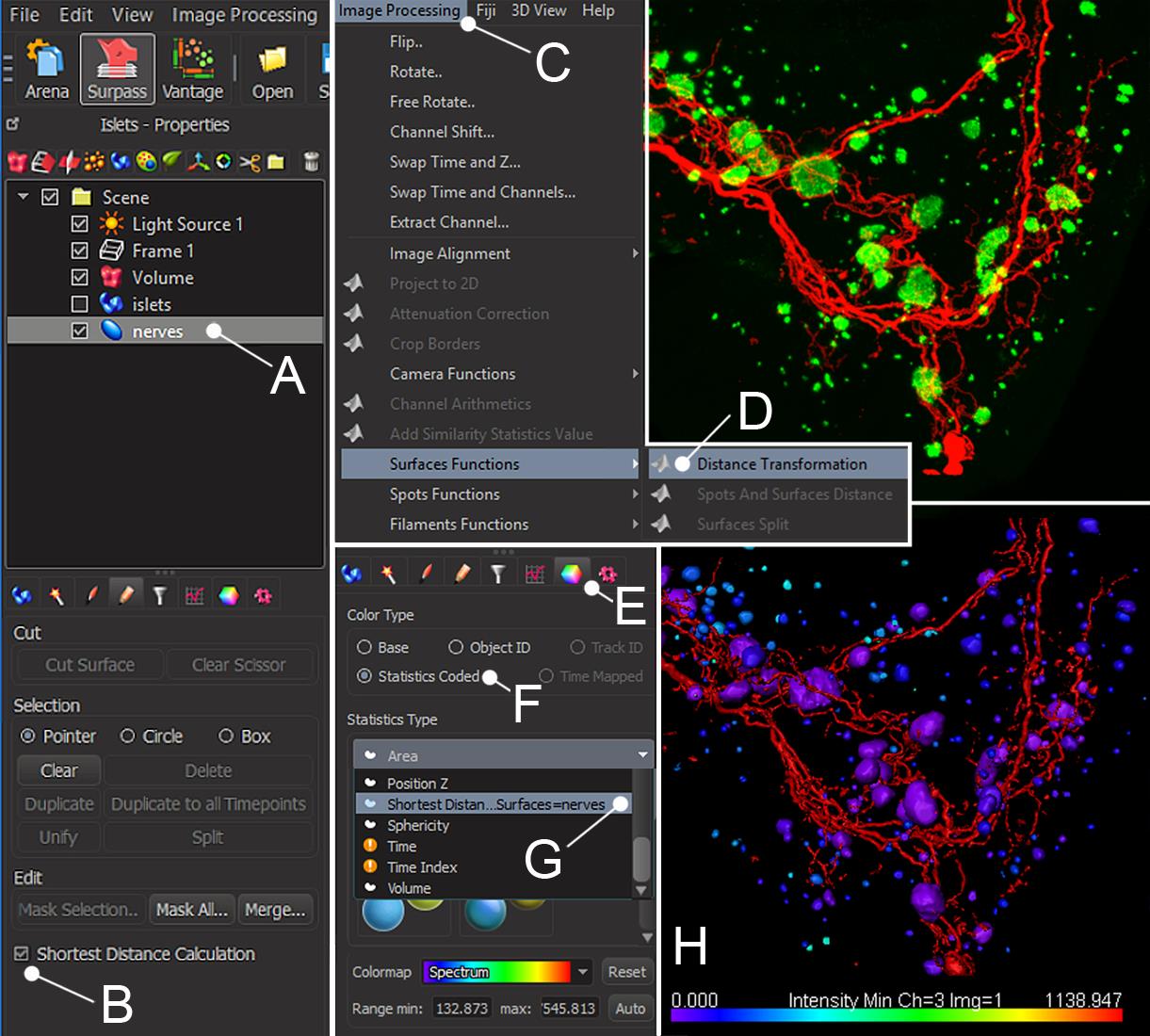The width and height of the screenshot is (1150, 1036).
Task: Expand the Spots Functions submenu
Action: click(x=491, y=494)
